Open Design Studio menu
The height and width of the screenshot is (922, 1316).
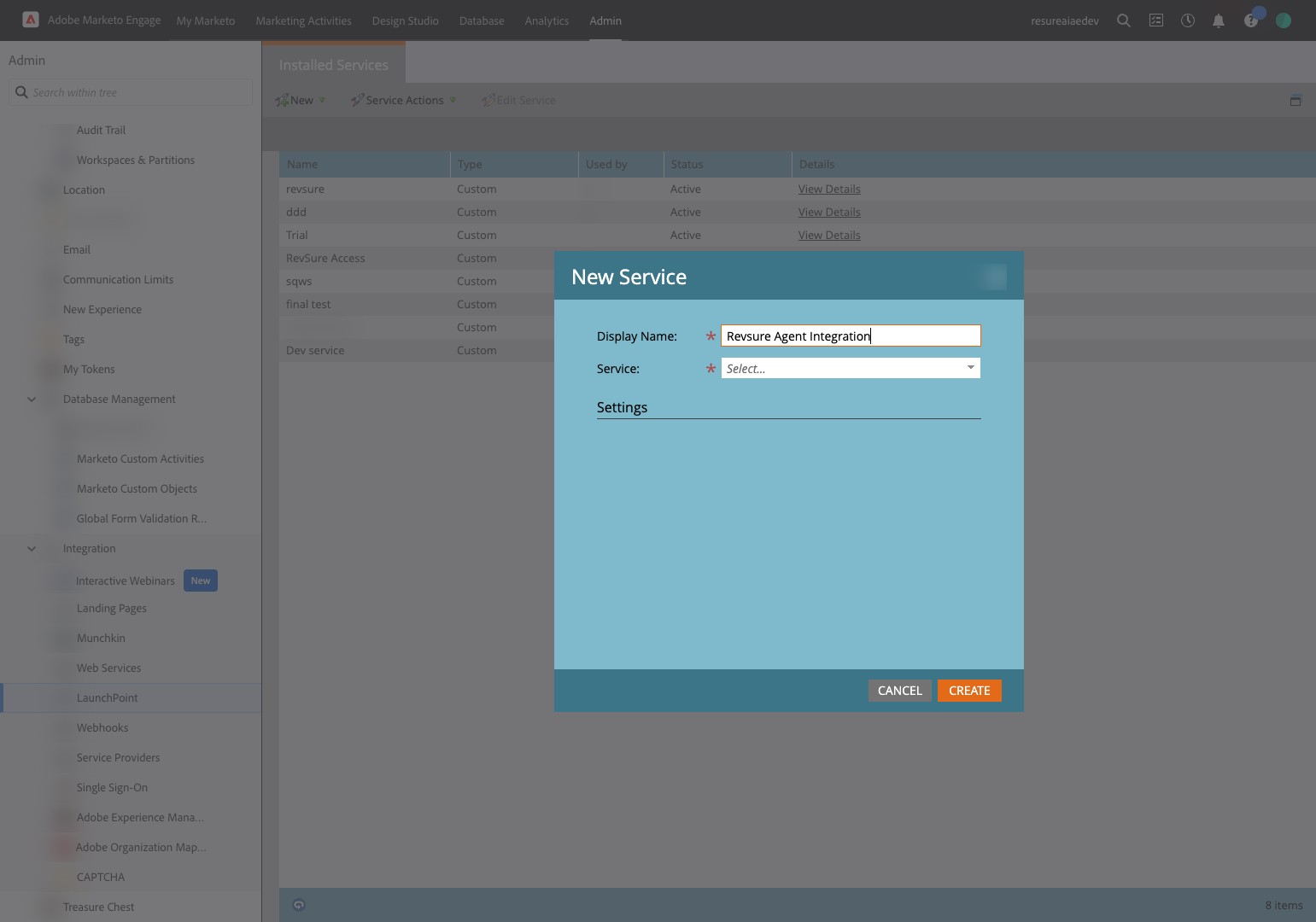pos(405,20)
